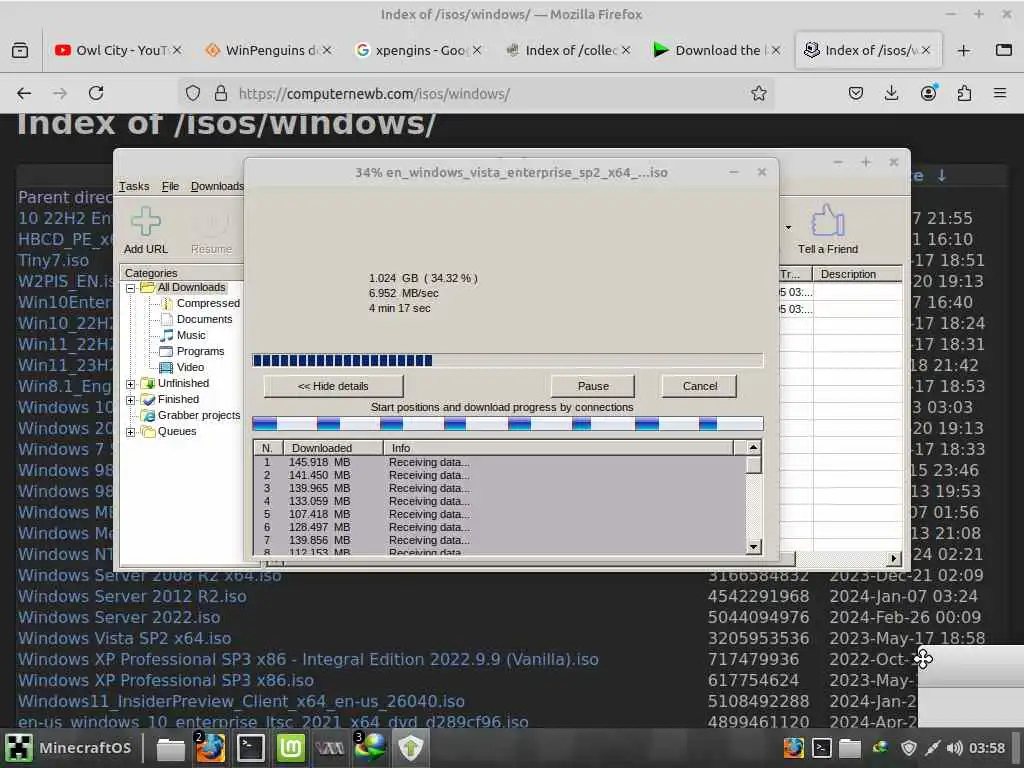
Task: Expand the Unfinished tree node
Action: pyautogui.click(x=131, y=384)
